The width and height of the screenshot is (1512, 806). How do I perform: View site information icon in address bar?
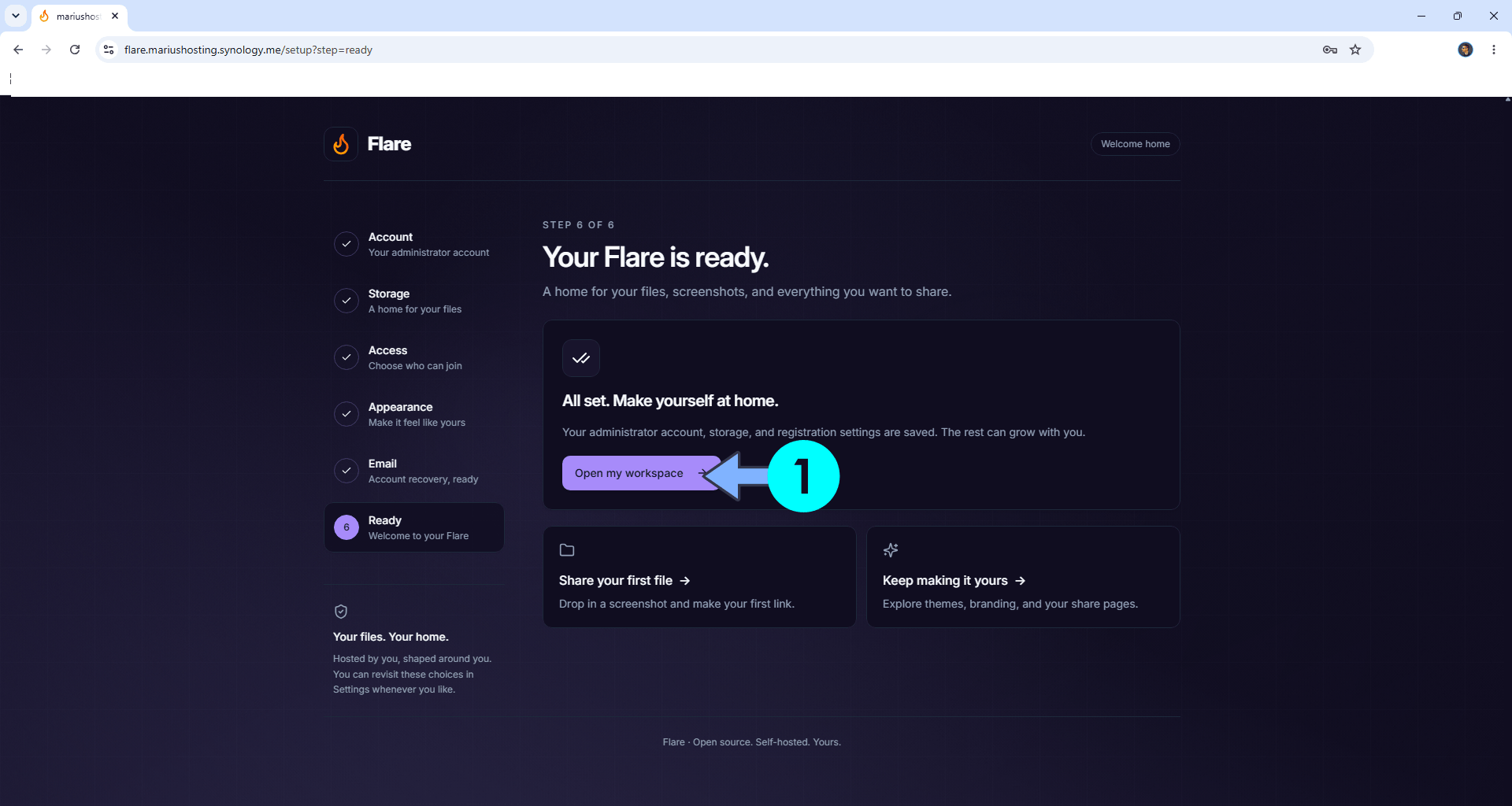pyautogui.click(x=109, y=50)
